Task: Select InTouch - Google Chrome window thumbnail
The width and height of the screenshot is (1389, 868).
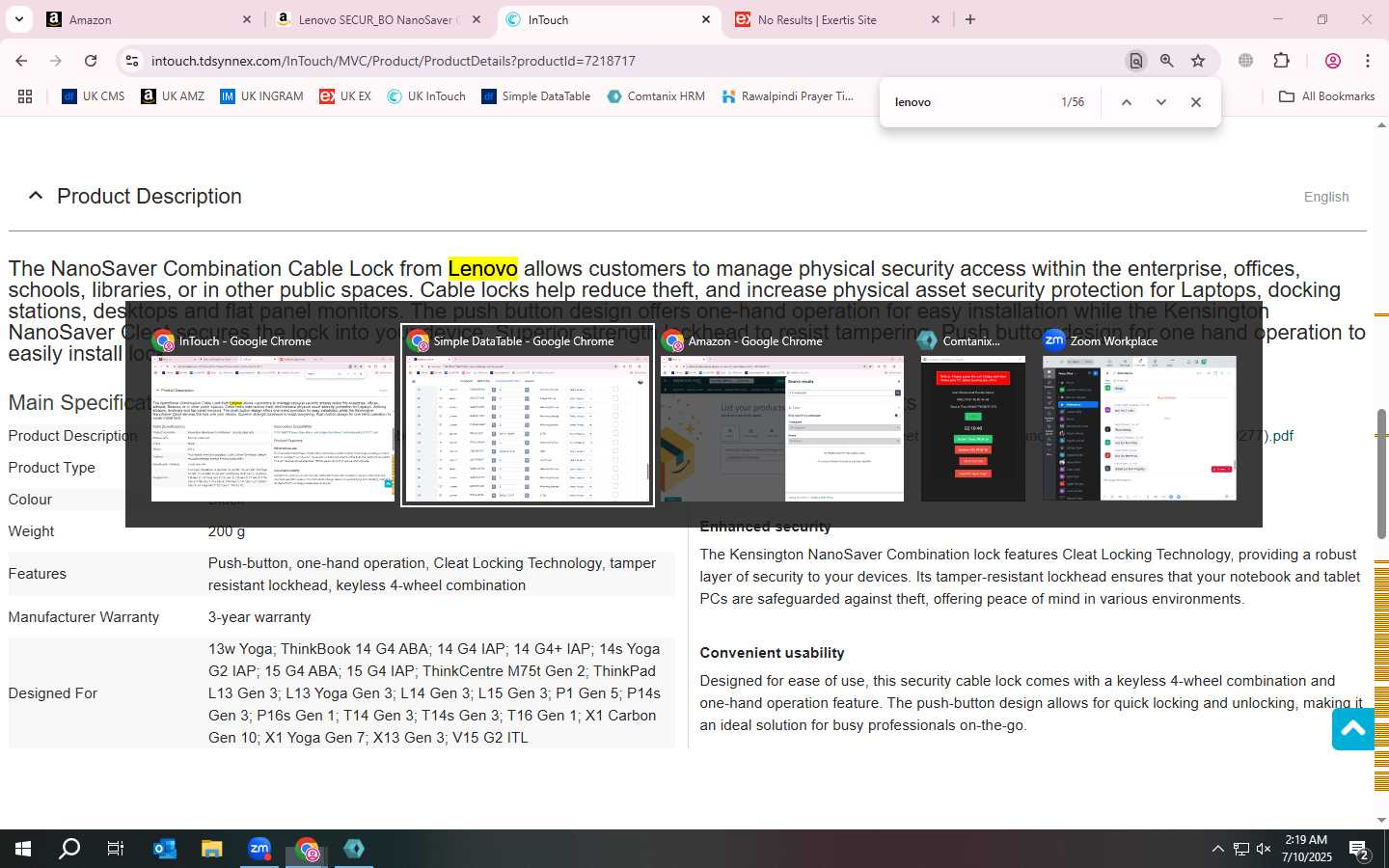Action: pos(273,416)
